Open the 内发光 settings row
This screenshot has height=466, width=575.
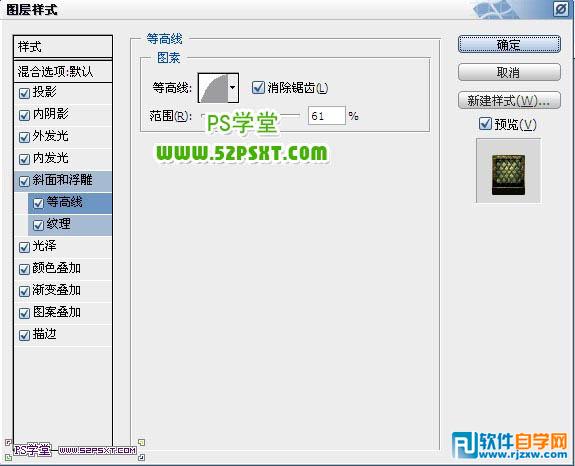(x=63, y=159)
